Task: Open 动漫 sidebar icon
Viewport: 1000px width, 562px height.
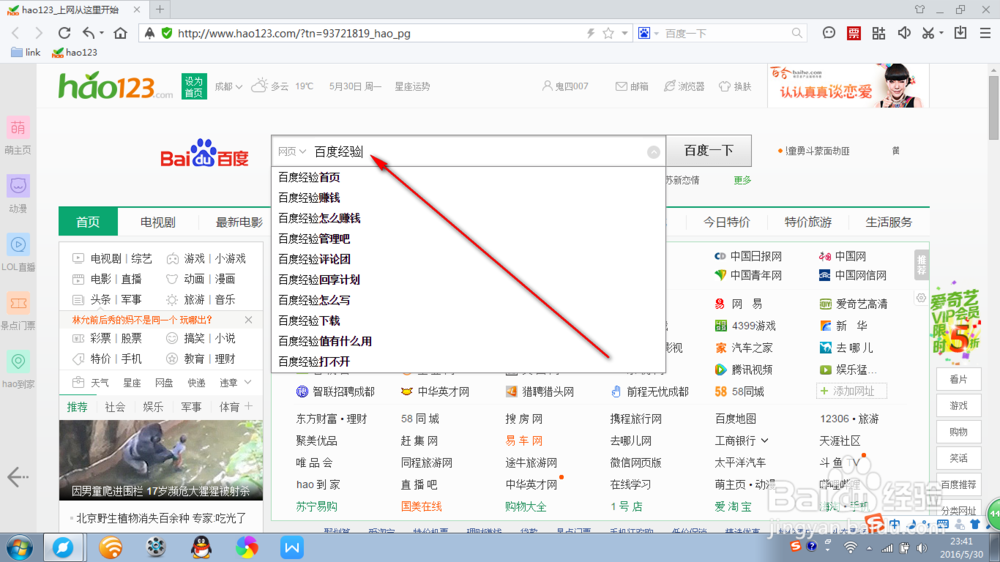Action: (x=18, y=195)
